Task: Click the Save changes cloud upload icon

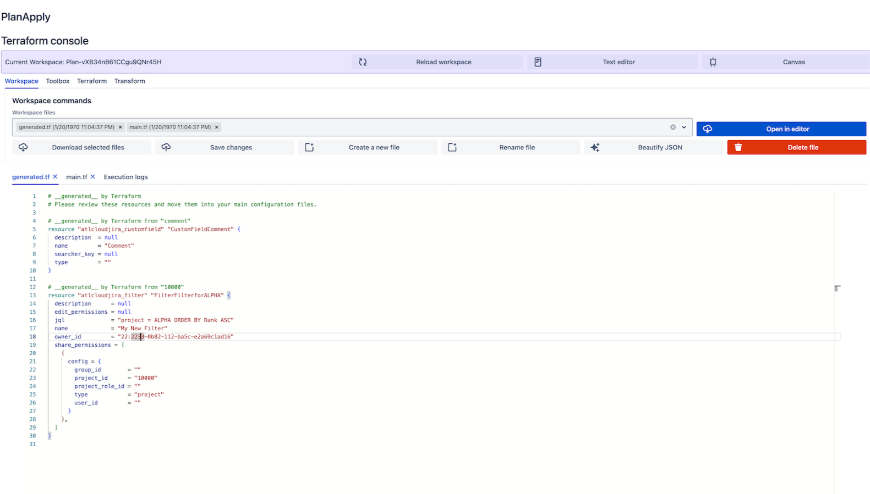Action: [166, 147]
